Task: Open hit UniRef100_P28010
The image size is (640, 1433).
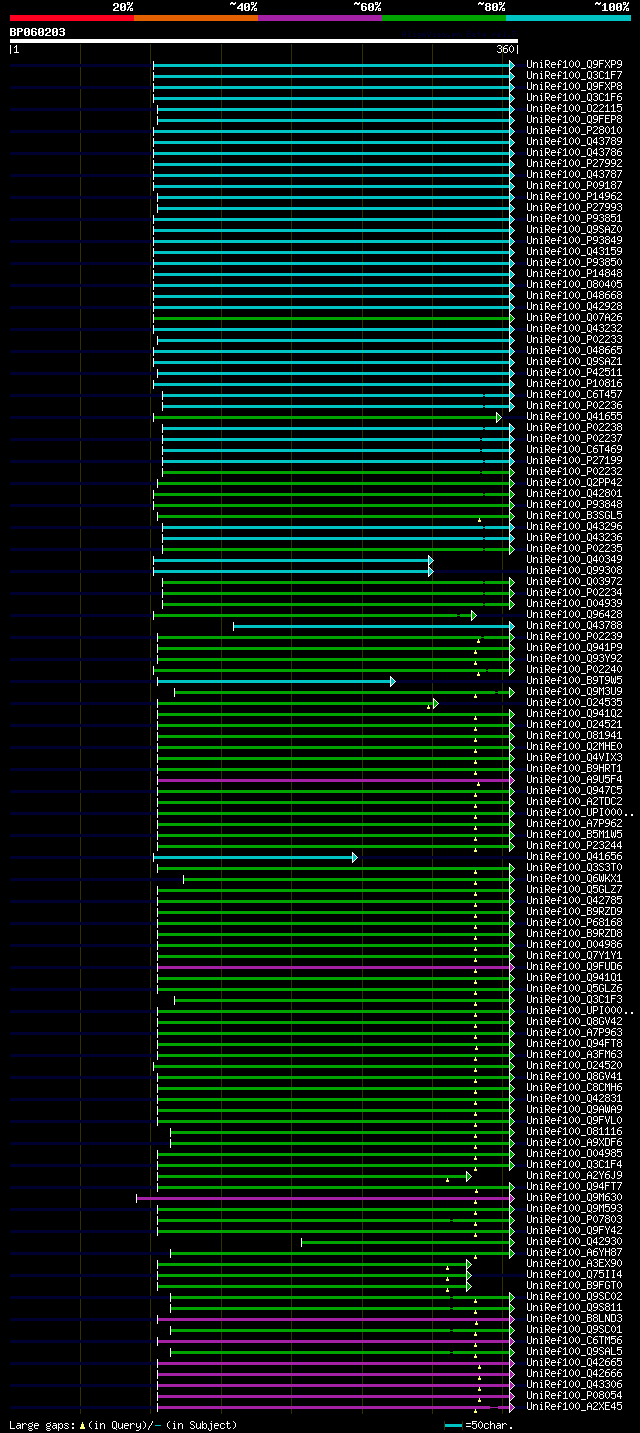Action: coord(575,130)
